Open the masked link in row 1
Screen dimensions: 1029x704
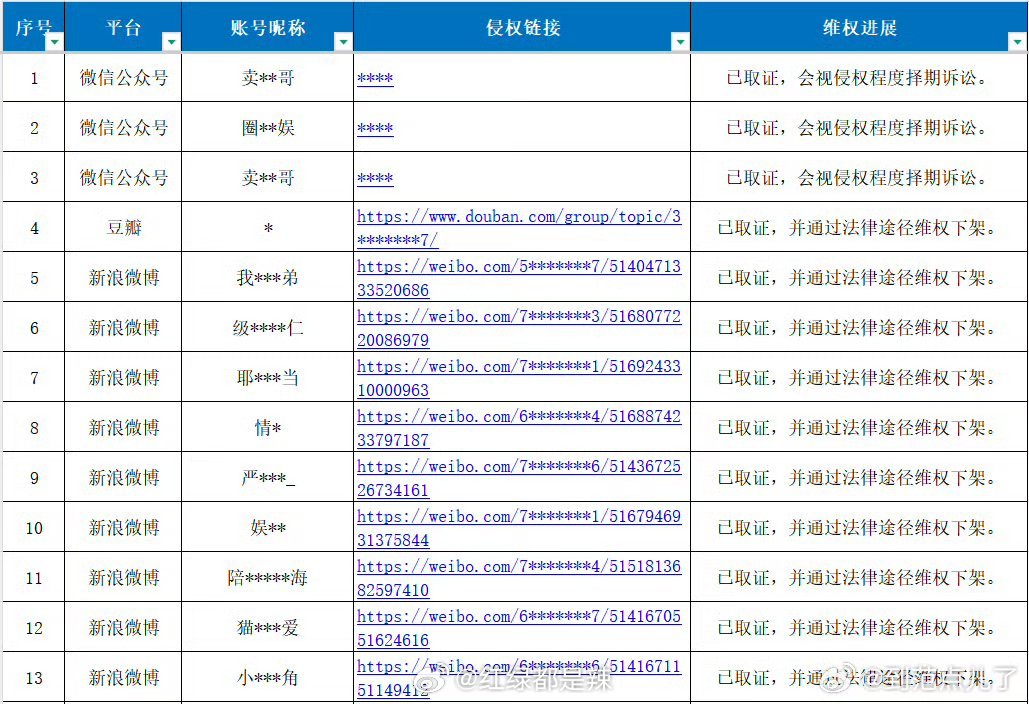(x=375, y=78)
